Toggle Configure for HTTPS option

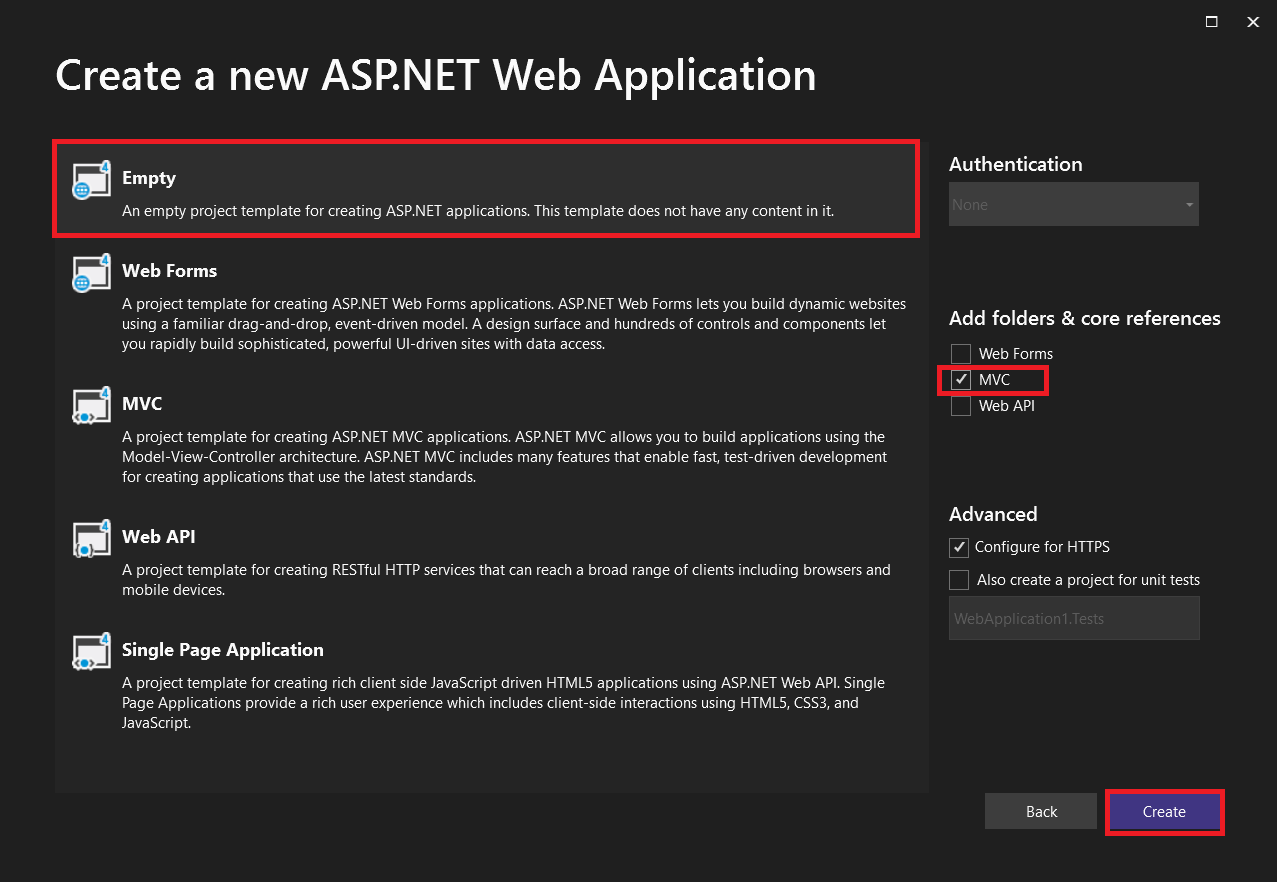tap(959, 547)
